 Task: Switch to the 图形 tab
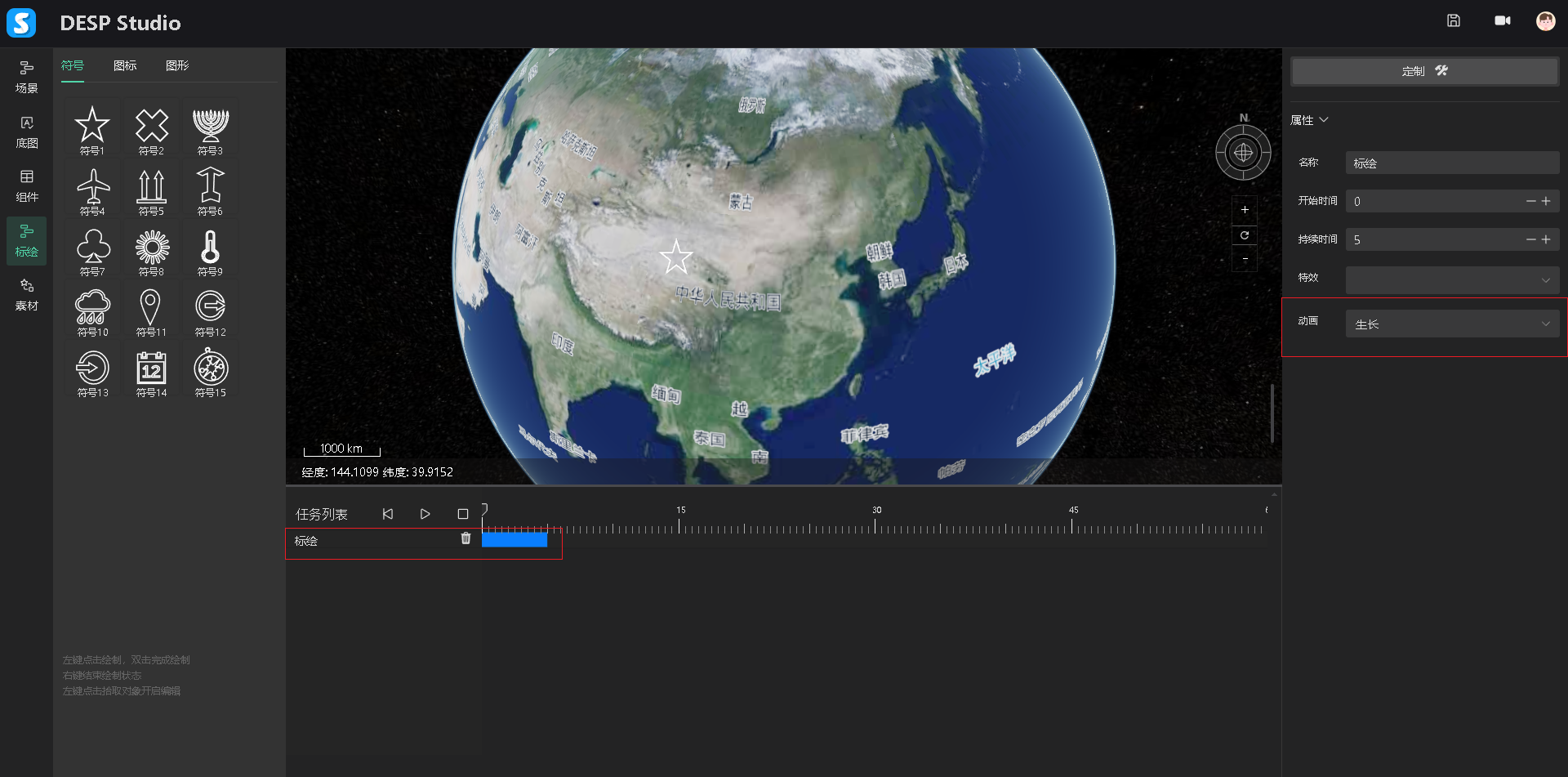pyautogui.click(x=177, y=65)
